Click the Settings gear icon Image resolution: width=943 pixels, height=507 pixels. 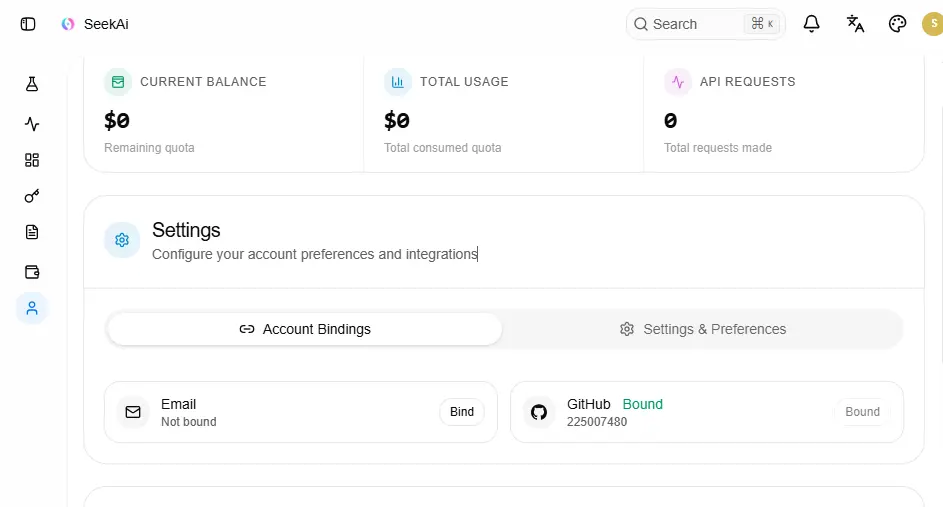pyautogui.click(x=122, y=240)
